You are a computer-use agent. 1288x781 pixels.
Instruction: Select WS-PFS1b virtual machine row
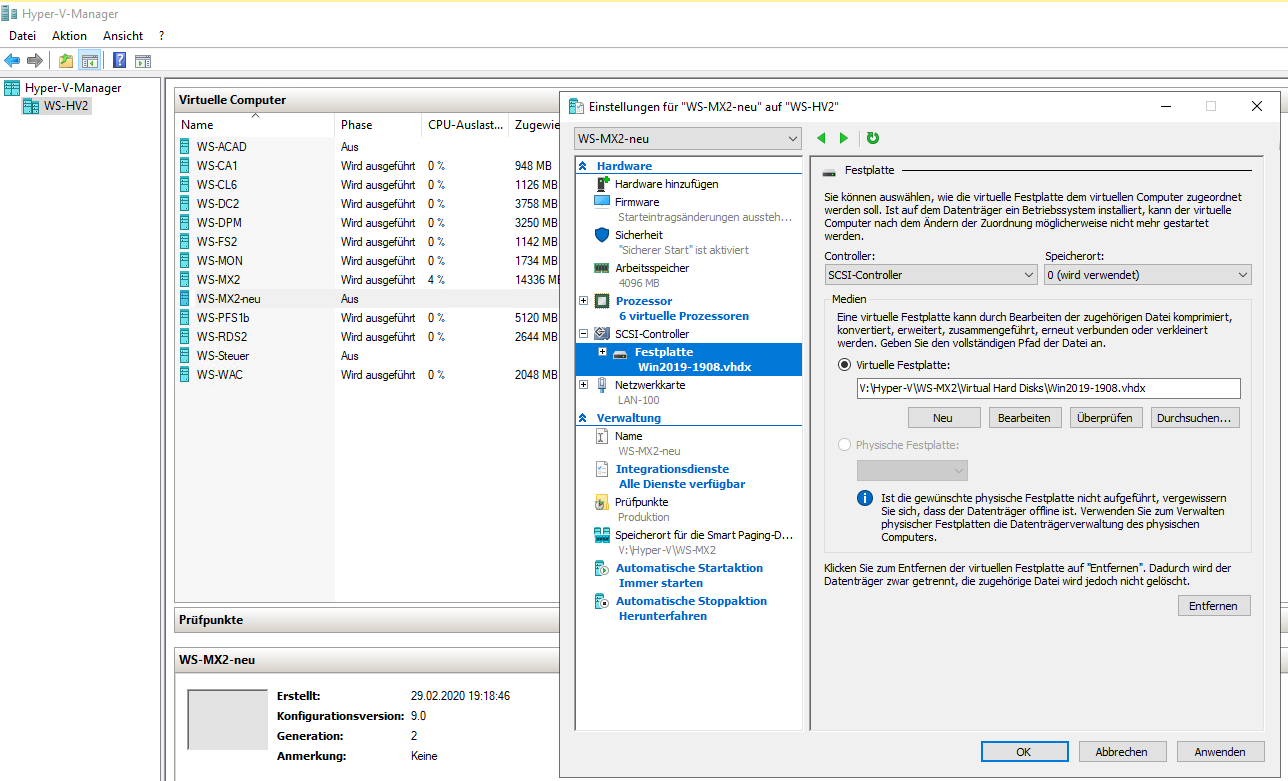(366, 318)
